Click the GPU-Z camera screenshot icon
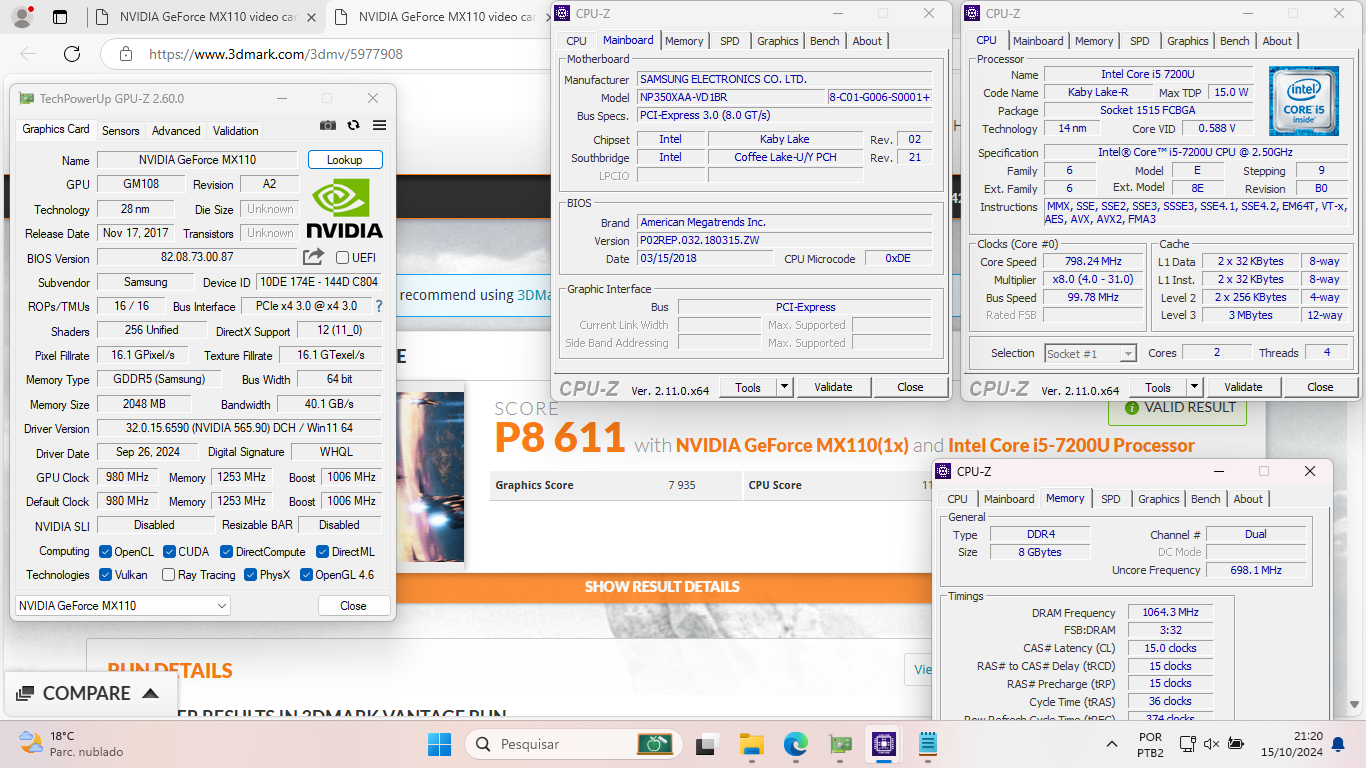 (328, 125)
